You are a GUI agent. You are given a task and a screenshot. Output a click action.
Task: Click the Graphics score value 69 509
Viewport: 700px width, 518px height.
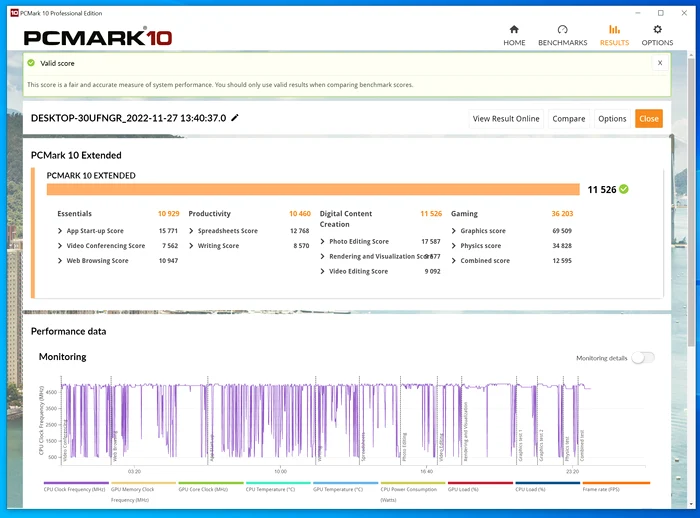pos(562,231)
